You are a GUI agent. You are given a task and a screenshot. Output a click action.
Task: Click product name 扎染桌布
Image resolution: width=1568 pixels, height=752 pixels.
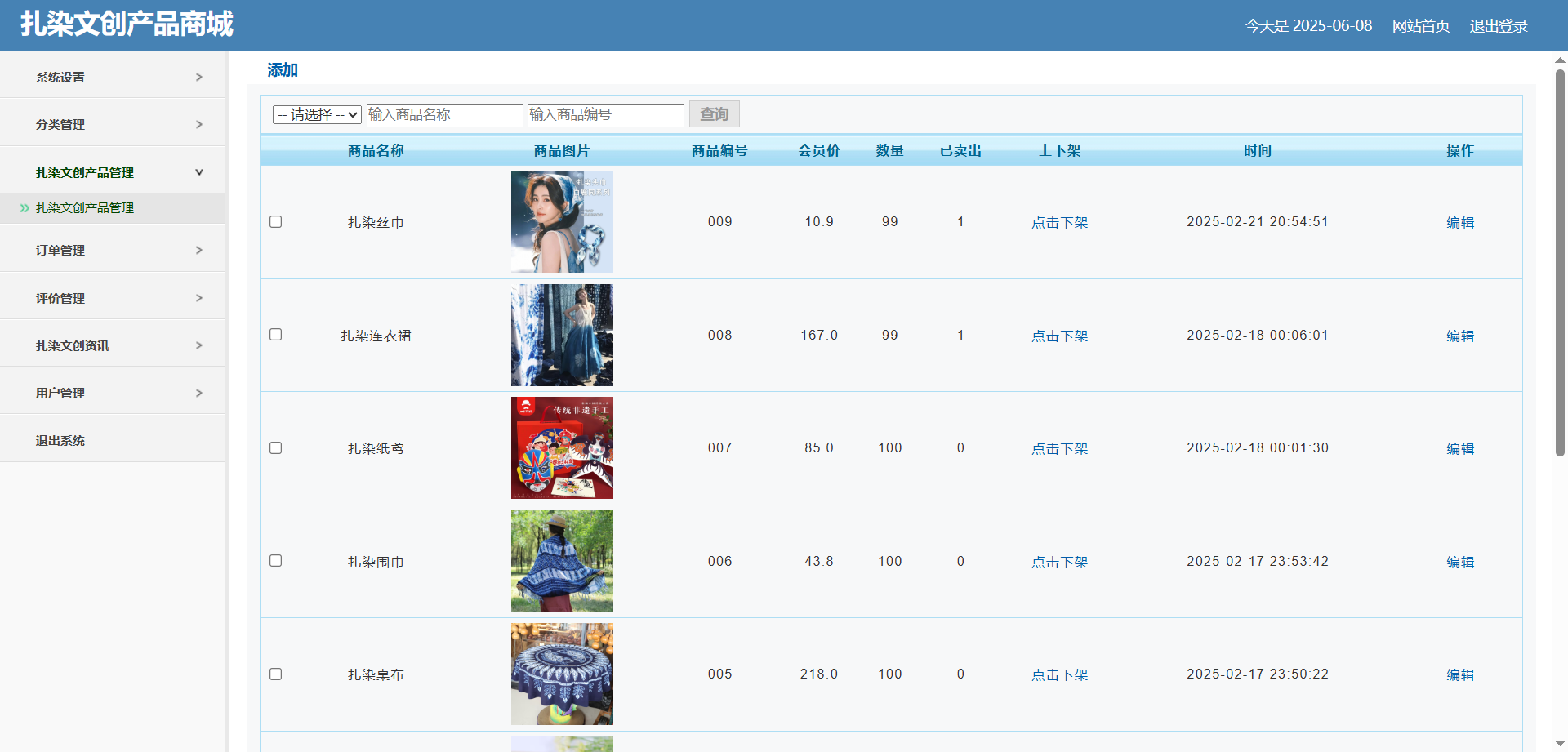pos(376,674)
